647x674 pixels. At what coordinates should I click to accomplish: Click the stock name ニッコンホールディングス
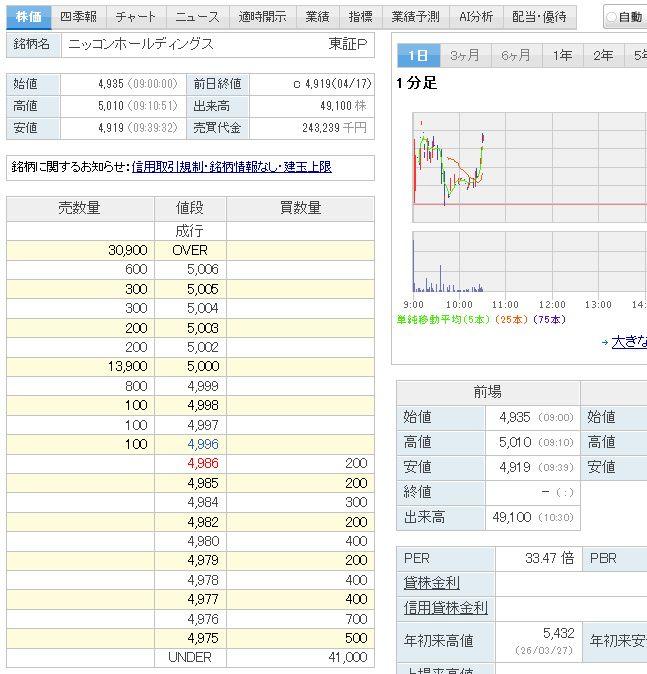point(141,44)
